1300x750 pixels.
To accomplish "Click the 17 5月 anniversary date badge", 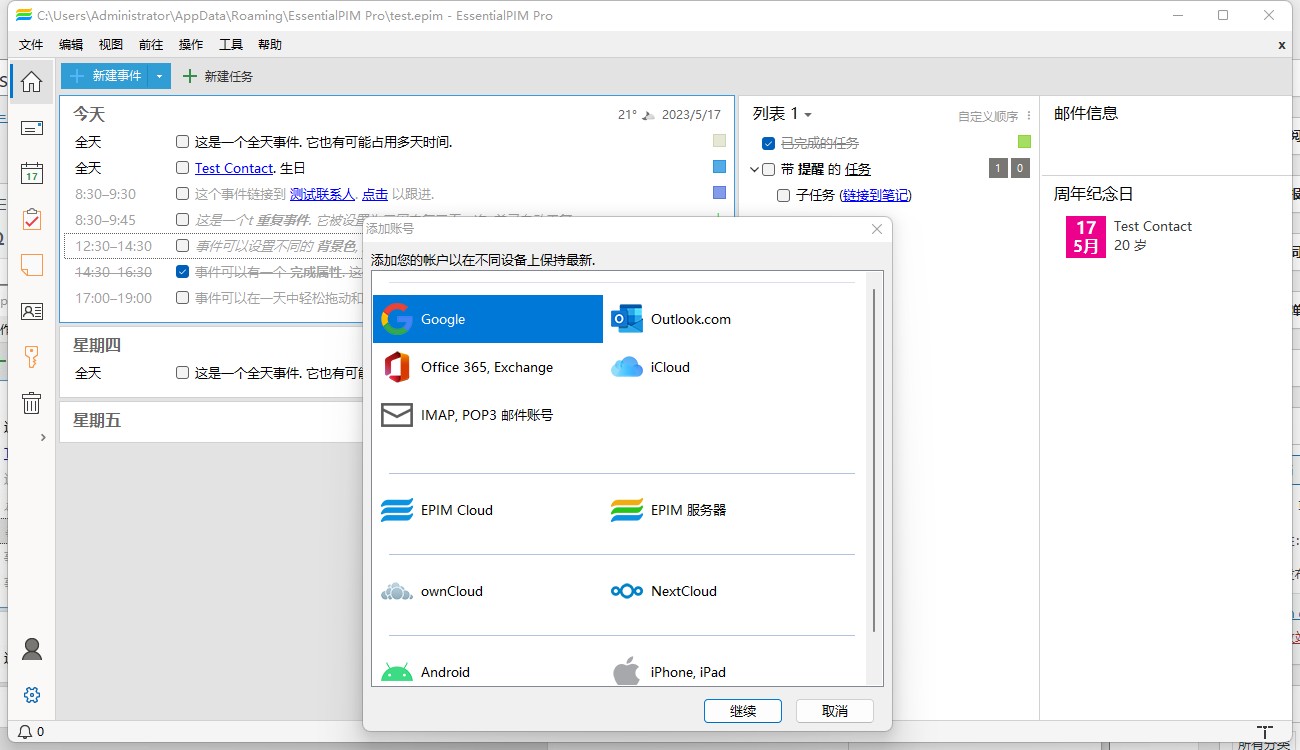I will coord(1086,236).
